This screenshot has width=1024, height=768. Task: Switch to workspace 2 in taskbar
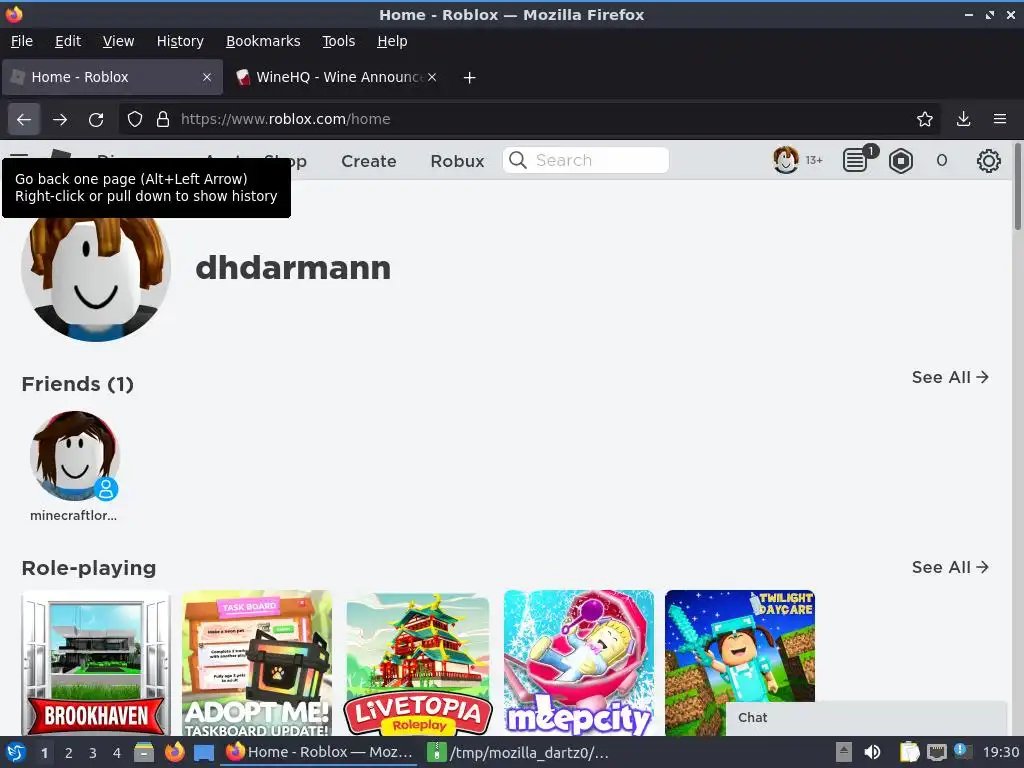(68, 753)
